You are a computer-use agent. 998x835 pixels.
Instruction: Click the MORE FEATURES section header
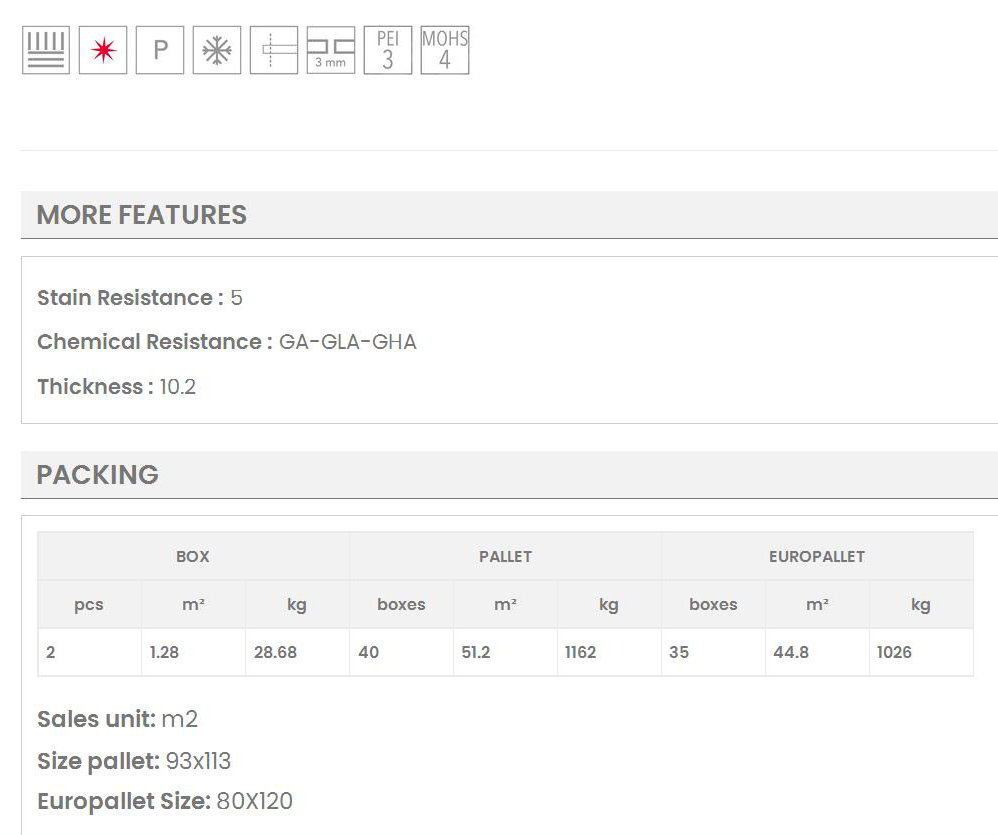click(142, 215)
